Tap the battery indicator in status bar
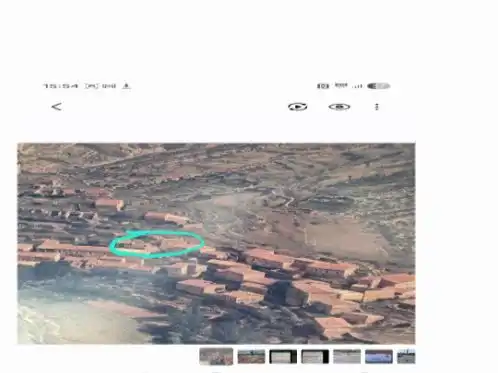498x373 pixels. (379, 86)
